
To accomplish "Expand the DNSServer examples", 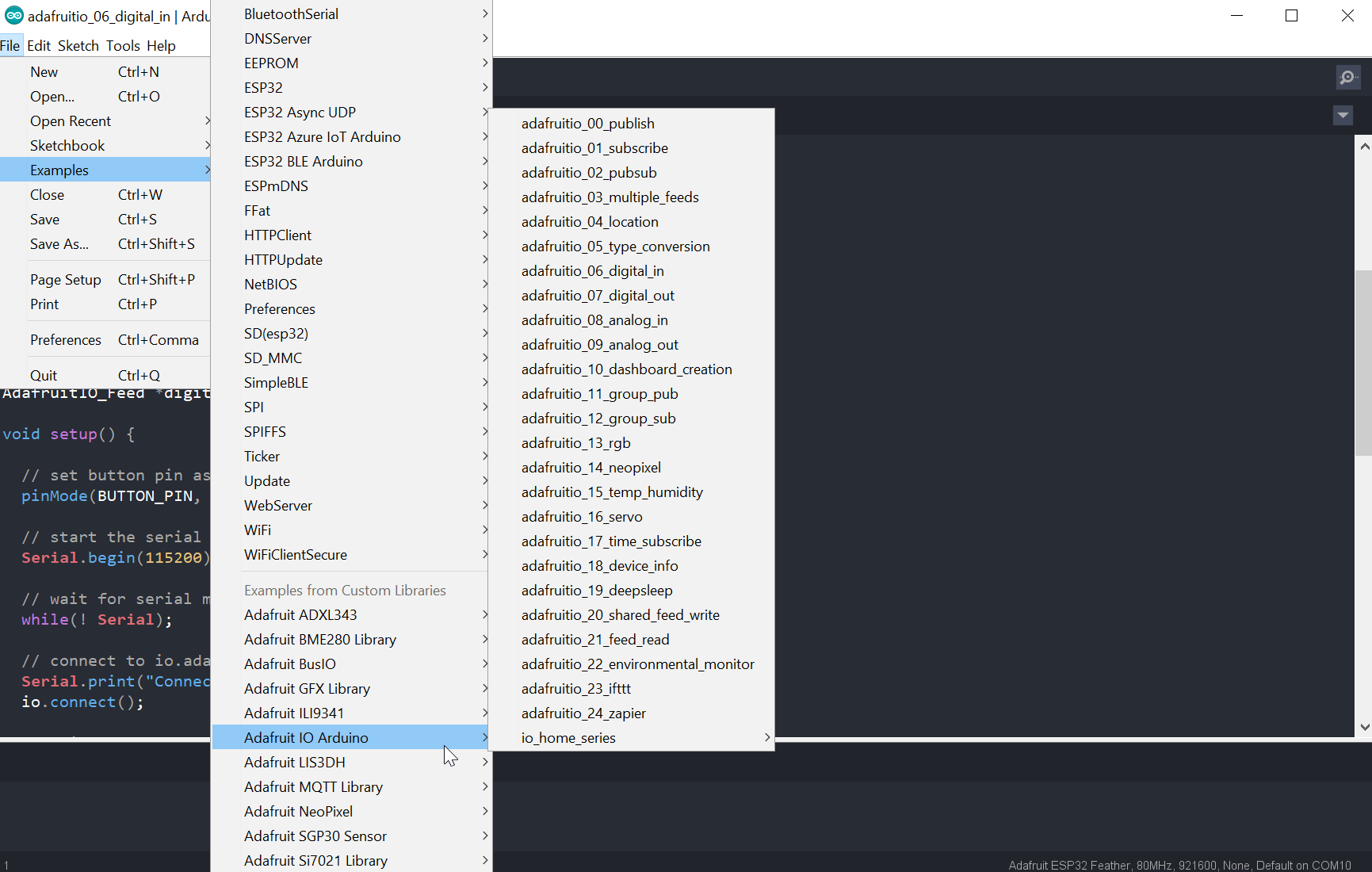I will pyautogui.click(x=352, y=39).
